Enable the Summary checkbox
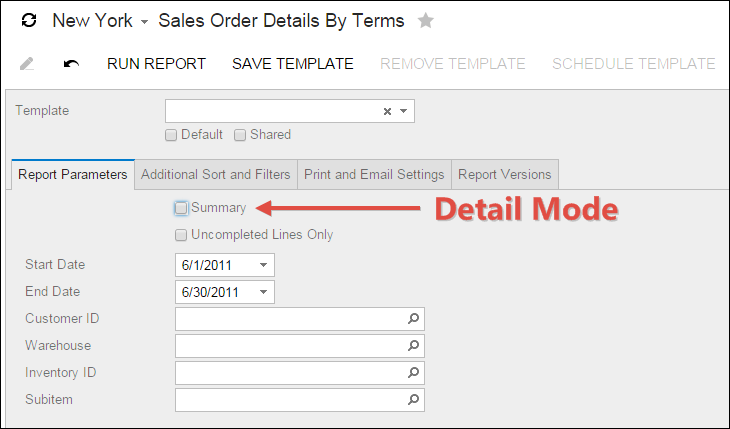This screenshot has width=730, height=429. pyautogui.click(x=181, y=208)
